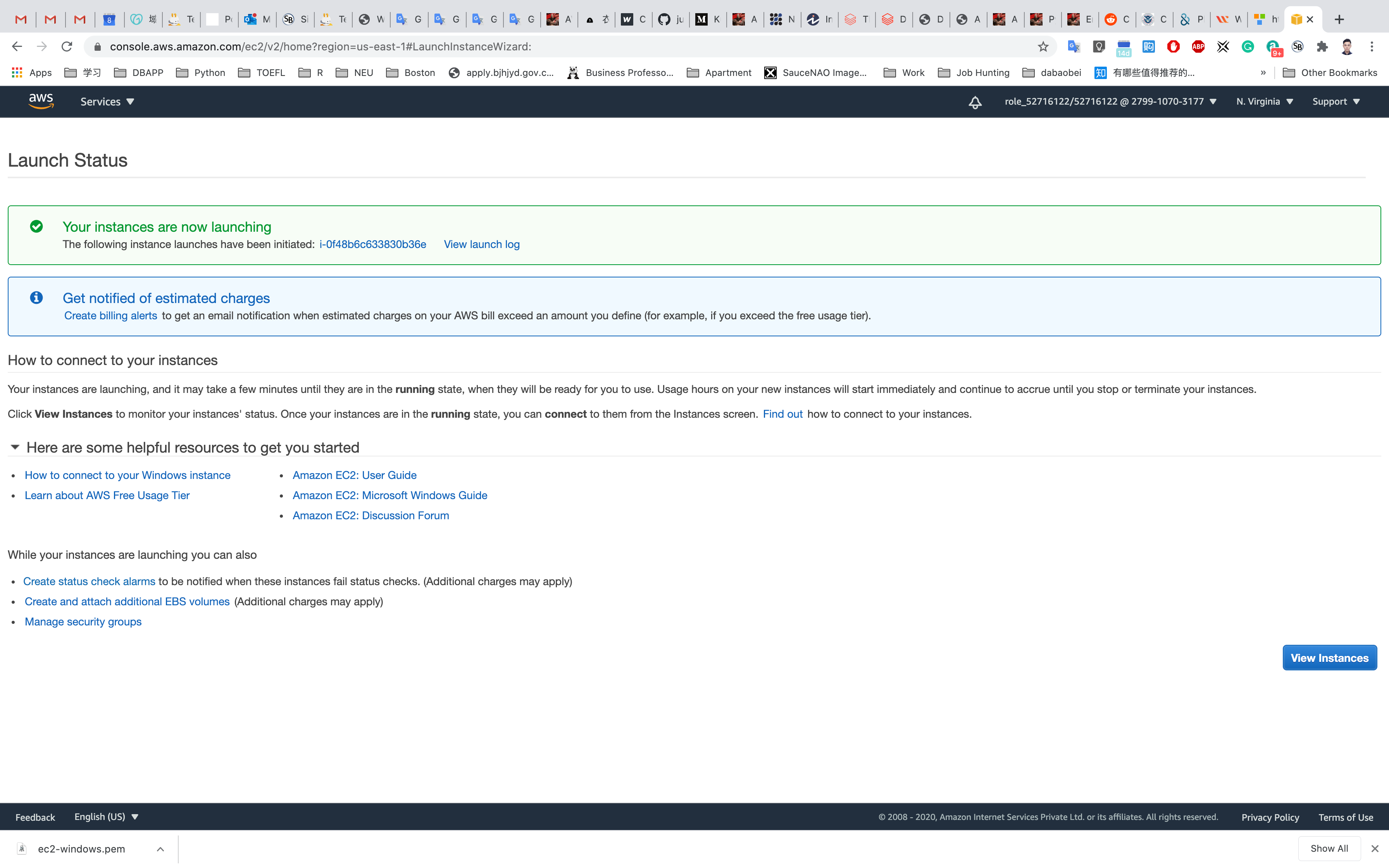Open the Support dropdown menu
This screenshot has width=1389, height=868.
coord(1336,102)
